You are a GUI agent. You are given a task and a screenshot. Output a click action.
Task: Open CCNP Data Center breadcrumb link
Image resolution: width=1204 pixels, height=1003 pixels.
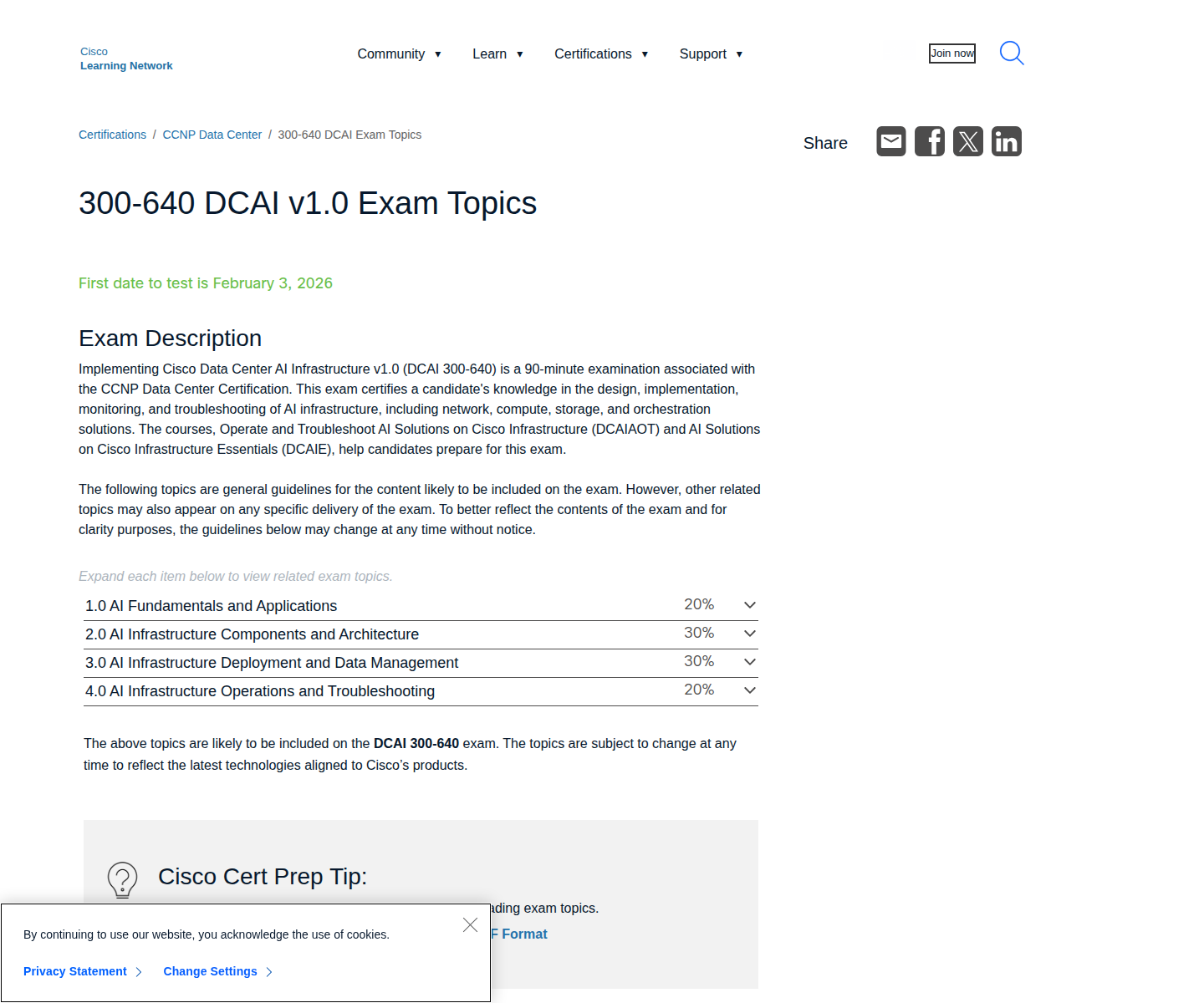click(212, 135)
